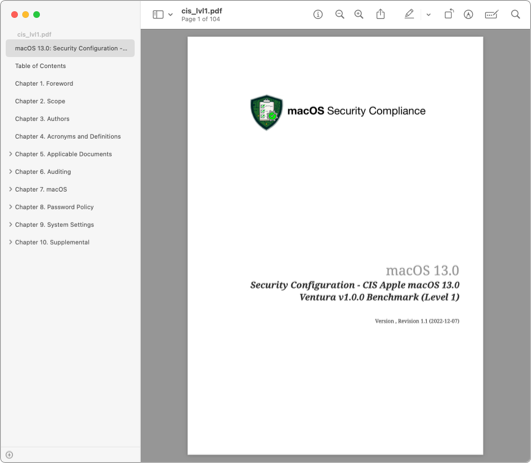The image size is (531, 464).
Task: Go to Table of Contents
Action: 40,66
